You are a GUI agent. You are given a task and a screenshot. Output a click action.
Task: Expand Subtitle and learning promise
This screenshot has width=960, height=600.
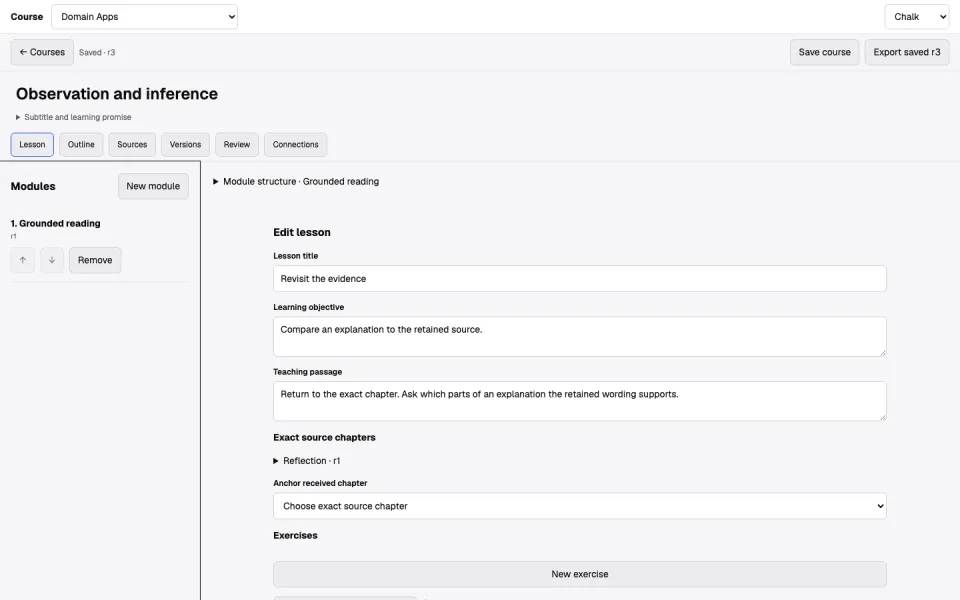(x=73, y=117)
